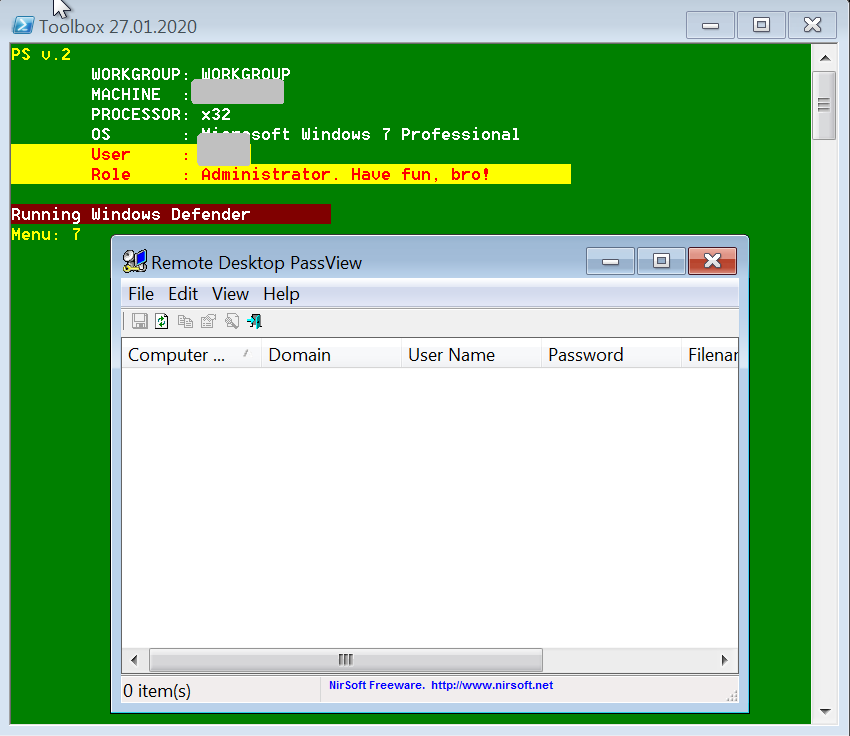850x736 pixels.
Task: Sort by Computer column header
Action: tap(191, 354)
